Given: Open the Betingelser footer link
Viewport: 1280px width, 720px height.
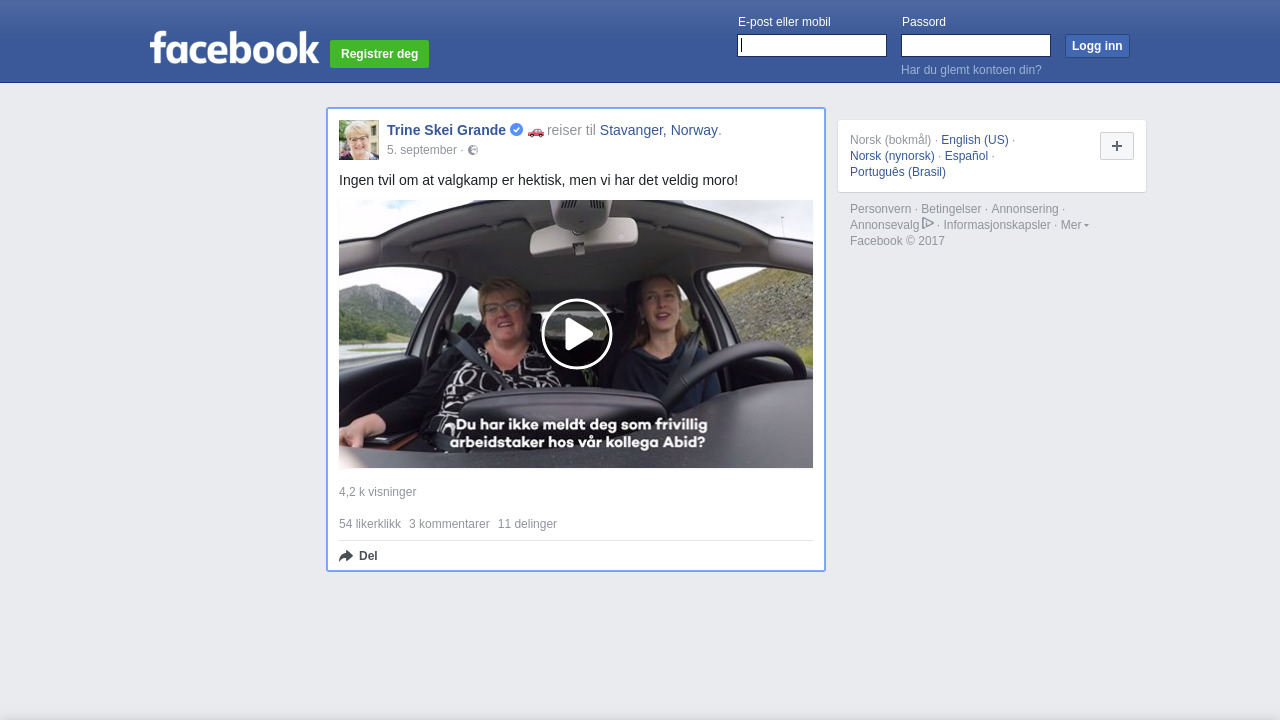Looking at the screenshot, I should click(x=951, y=209).
